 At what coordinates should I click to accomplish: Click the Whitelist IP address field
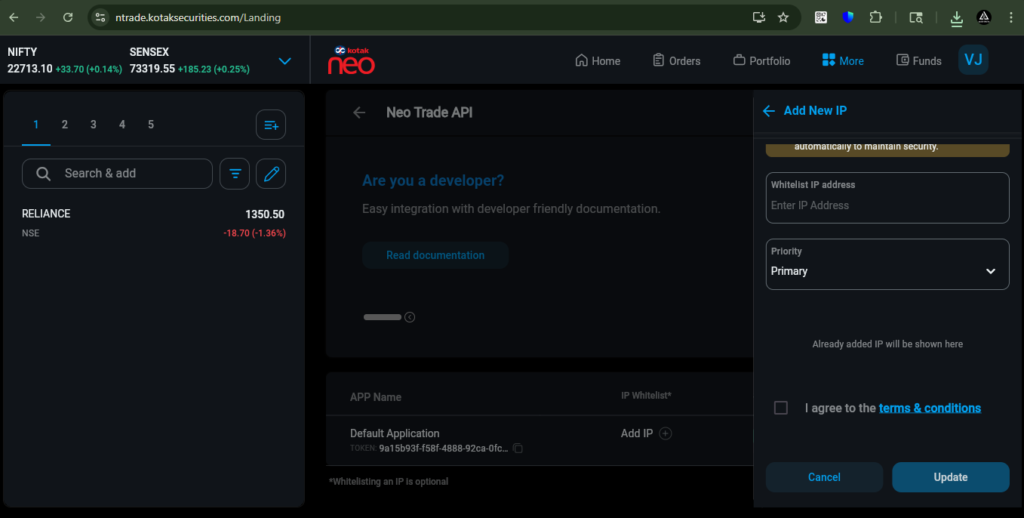coord(887,205)
